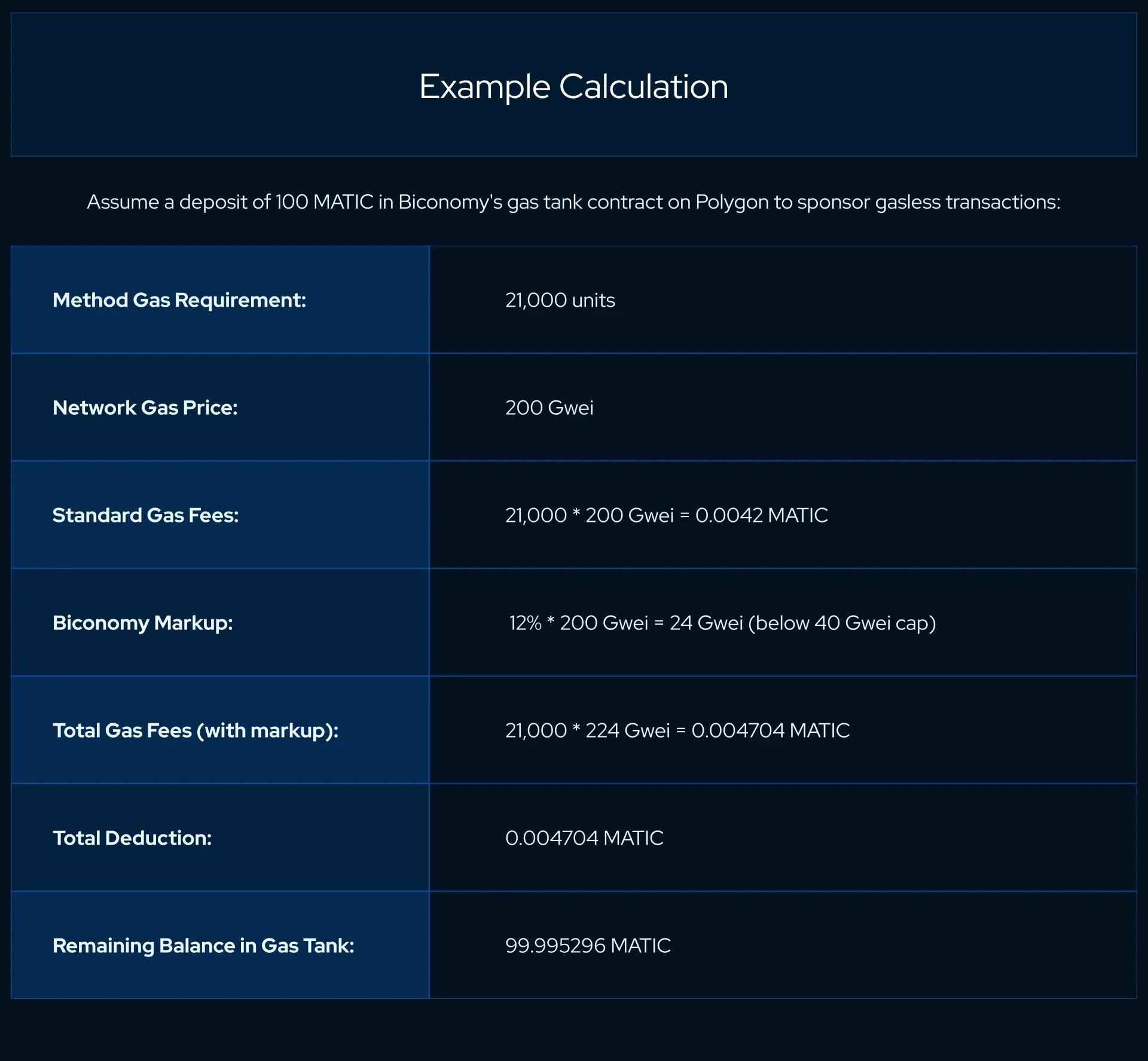Image resolution: width=1148 pixels, height=1061 pixels.
Task: Click the Total Deduction value cell
Action: (x=584, y=837)
